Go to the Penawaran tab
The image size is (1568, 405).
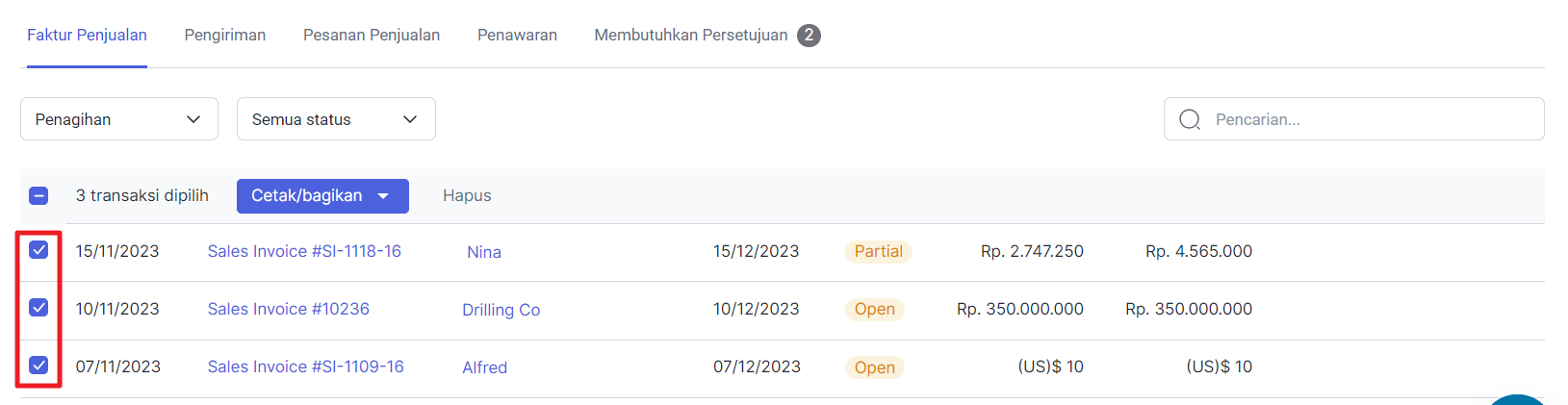tap(517, 35)
